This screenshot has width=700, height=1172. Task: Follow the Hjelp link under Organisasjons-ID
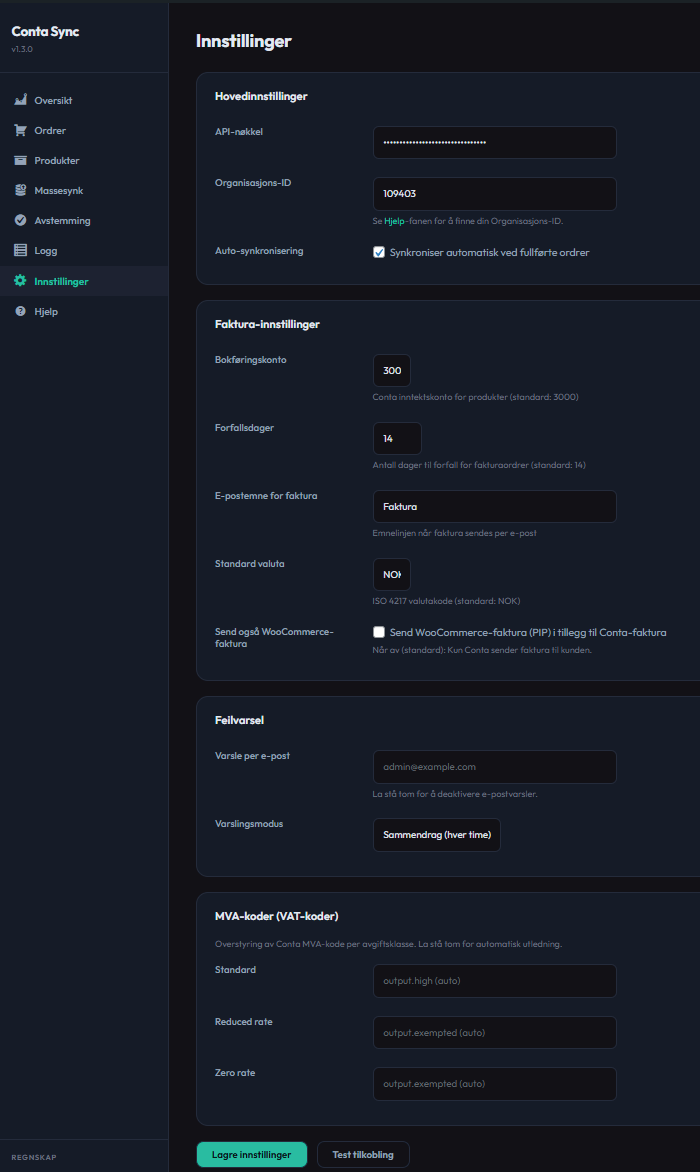(x=394, y=220)
